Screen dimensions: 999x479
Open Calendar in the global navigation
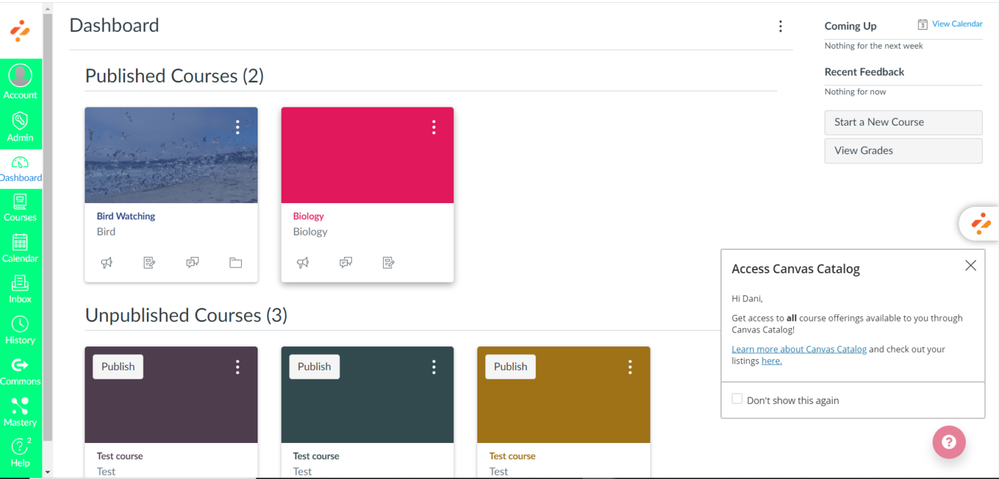pyautogui.click(x=20, y=247)
